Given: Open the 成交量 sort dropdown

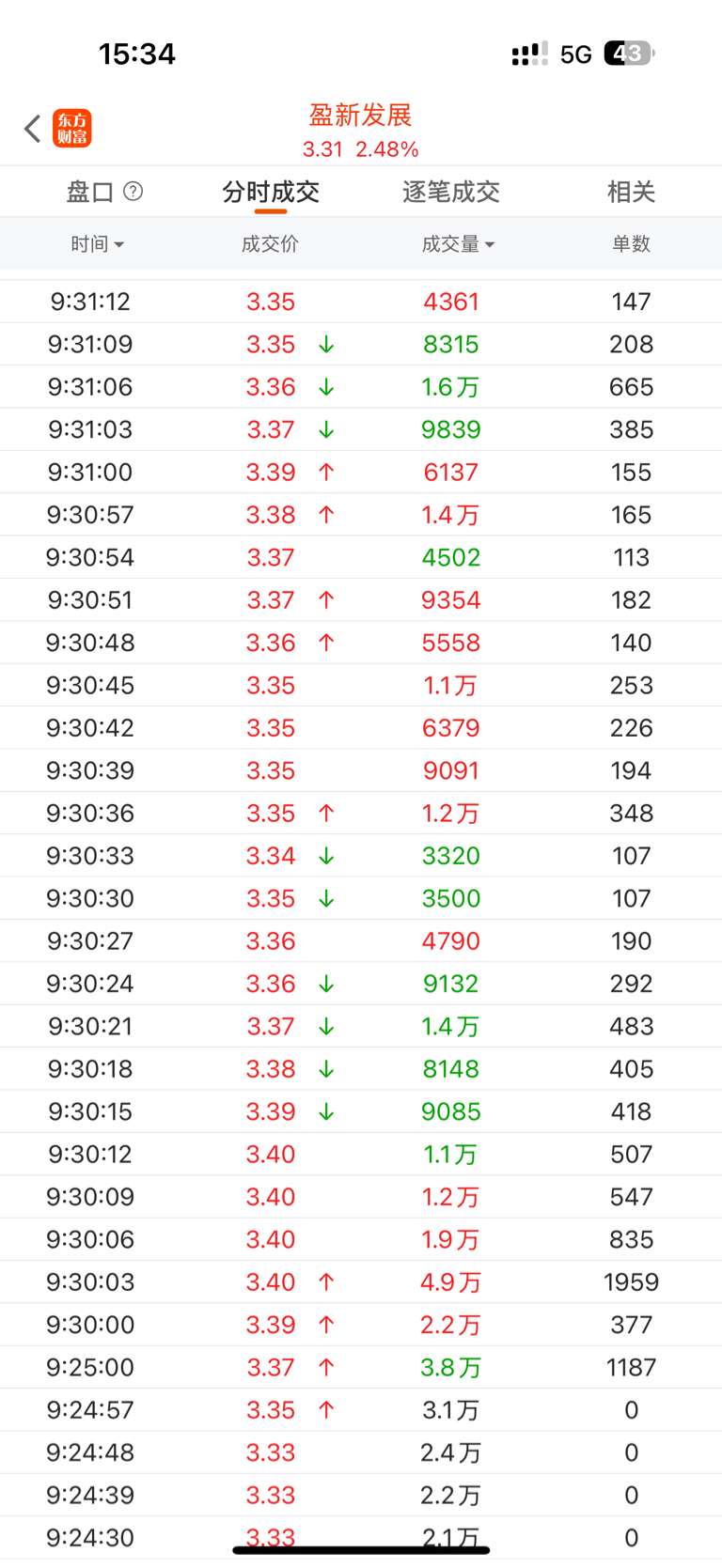Looking at the screenshot, I should pyautogui.click(x=458, y=244).
